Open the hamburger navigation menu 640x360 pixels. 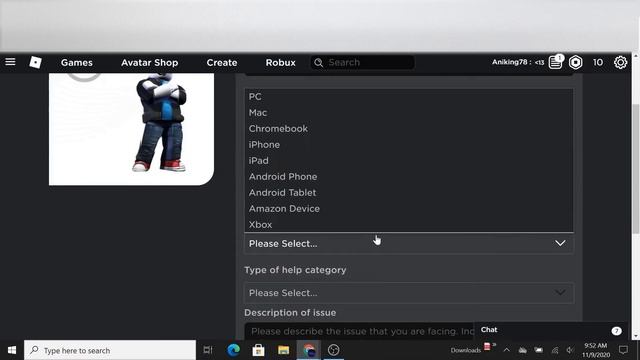click(x=10, y=62)
